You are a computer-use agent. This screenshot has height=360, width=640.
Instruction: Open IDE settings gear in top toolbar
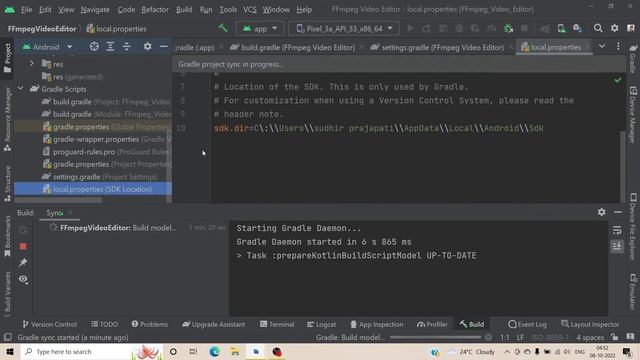tap(614, 28)
